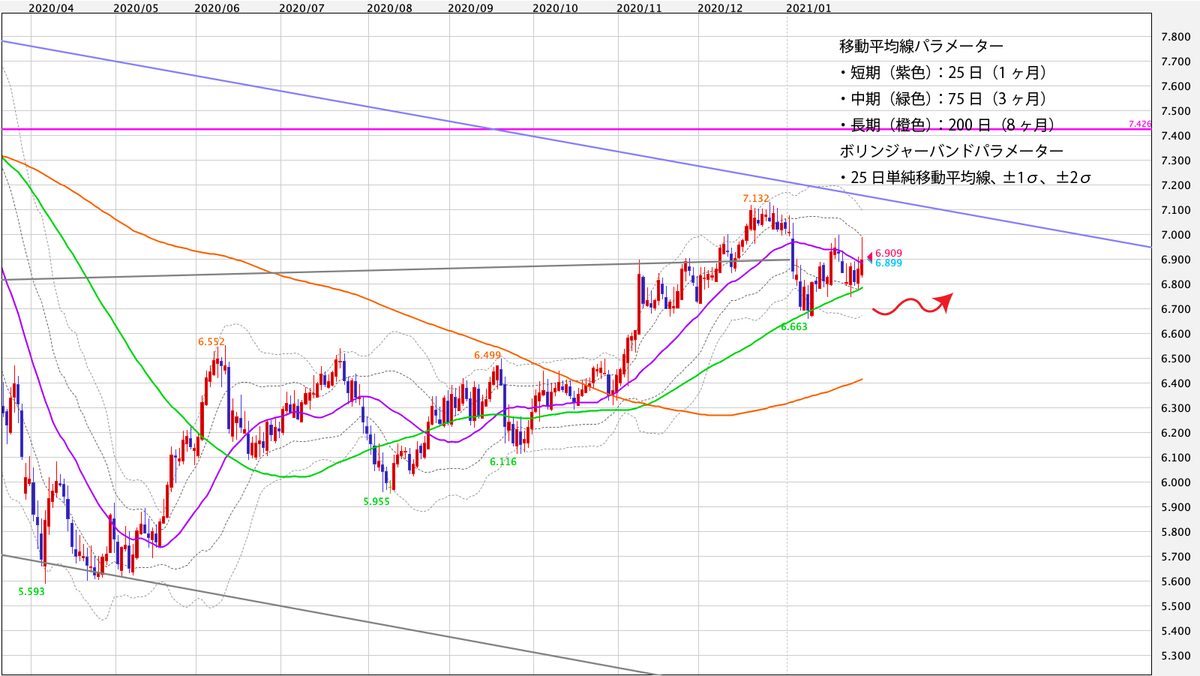Click the 6.500 price axis label

(1174, 359)
